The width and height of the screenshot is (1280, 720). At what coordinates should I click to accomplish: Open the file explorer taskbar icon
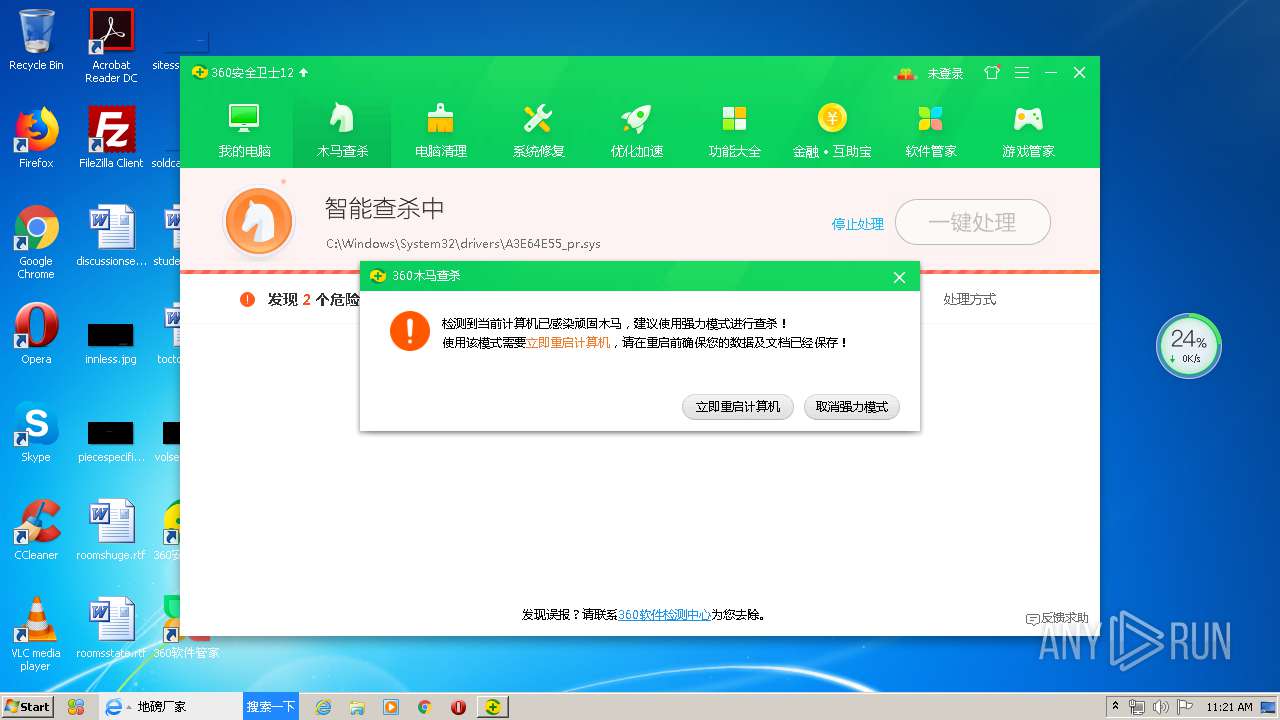pyautogui.click(x=357, y=707)
